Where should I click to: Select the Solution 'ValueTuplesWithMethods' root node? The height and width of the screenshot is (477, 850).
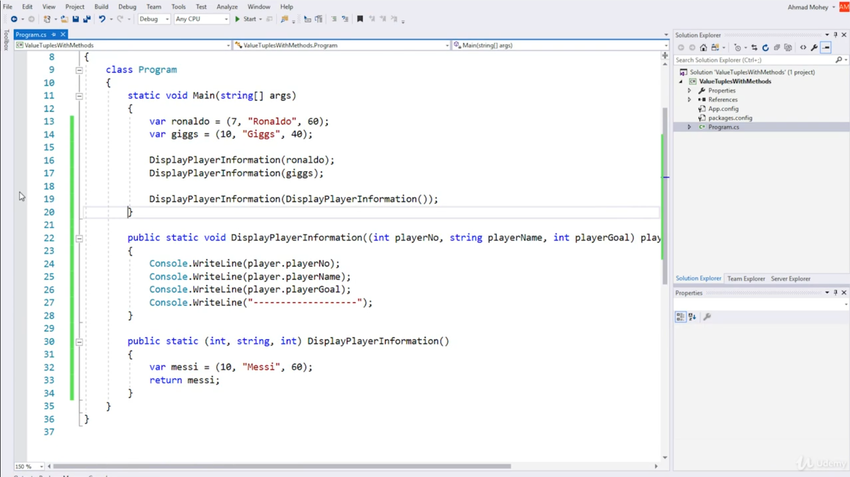click(x=752, y=72)
